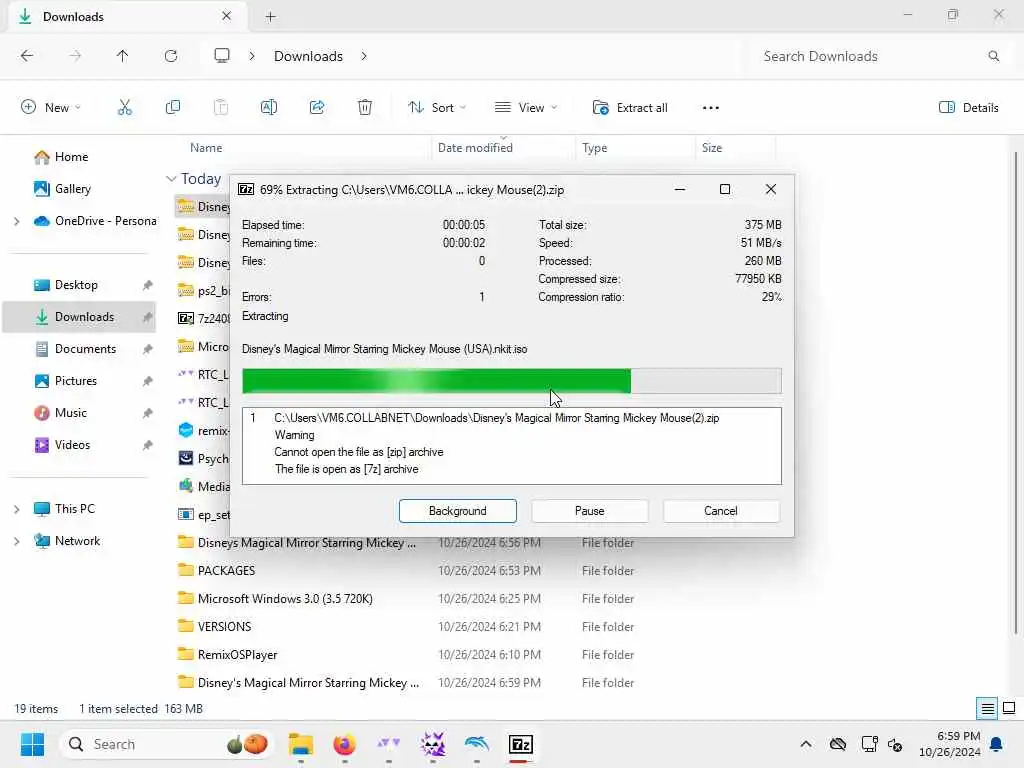Expand This PC tree node
The image size is (1024, 768).
click(x=16, y=509)
